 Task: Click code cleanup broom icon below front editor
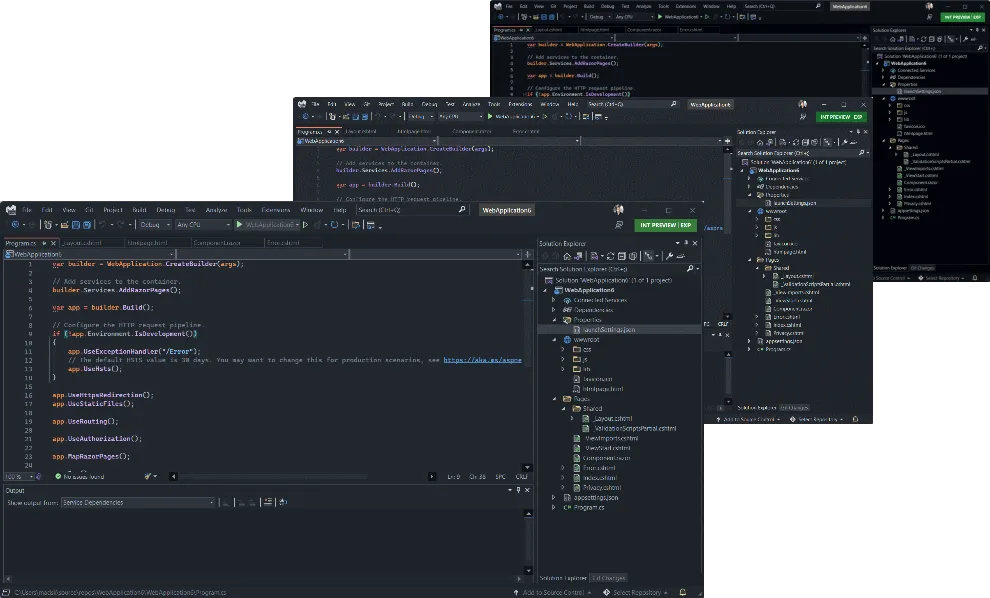pyautogui.click(x=148, y=477)
